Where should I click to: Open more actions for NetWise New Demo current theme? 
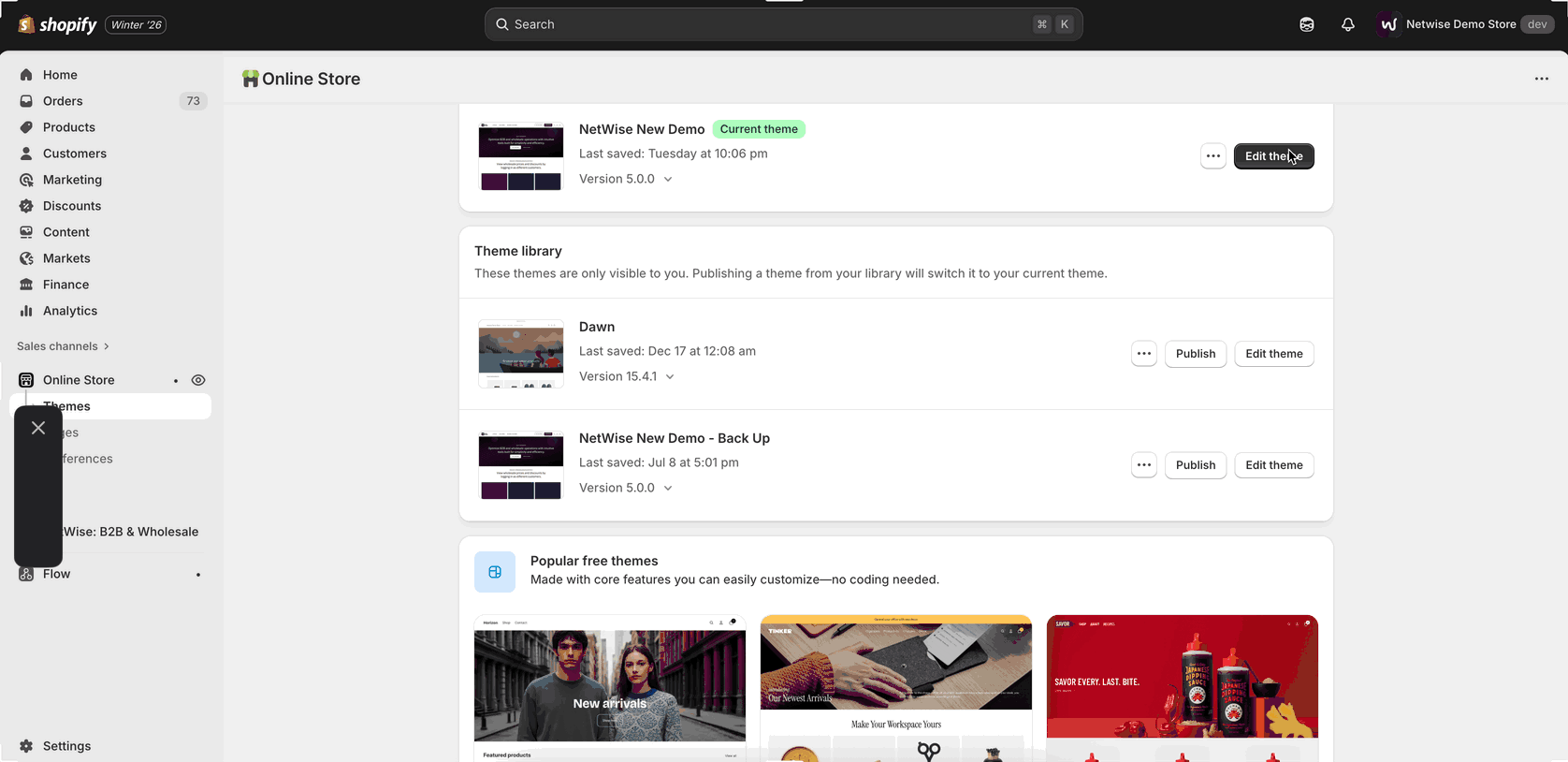point(1212,156)
